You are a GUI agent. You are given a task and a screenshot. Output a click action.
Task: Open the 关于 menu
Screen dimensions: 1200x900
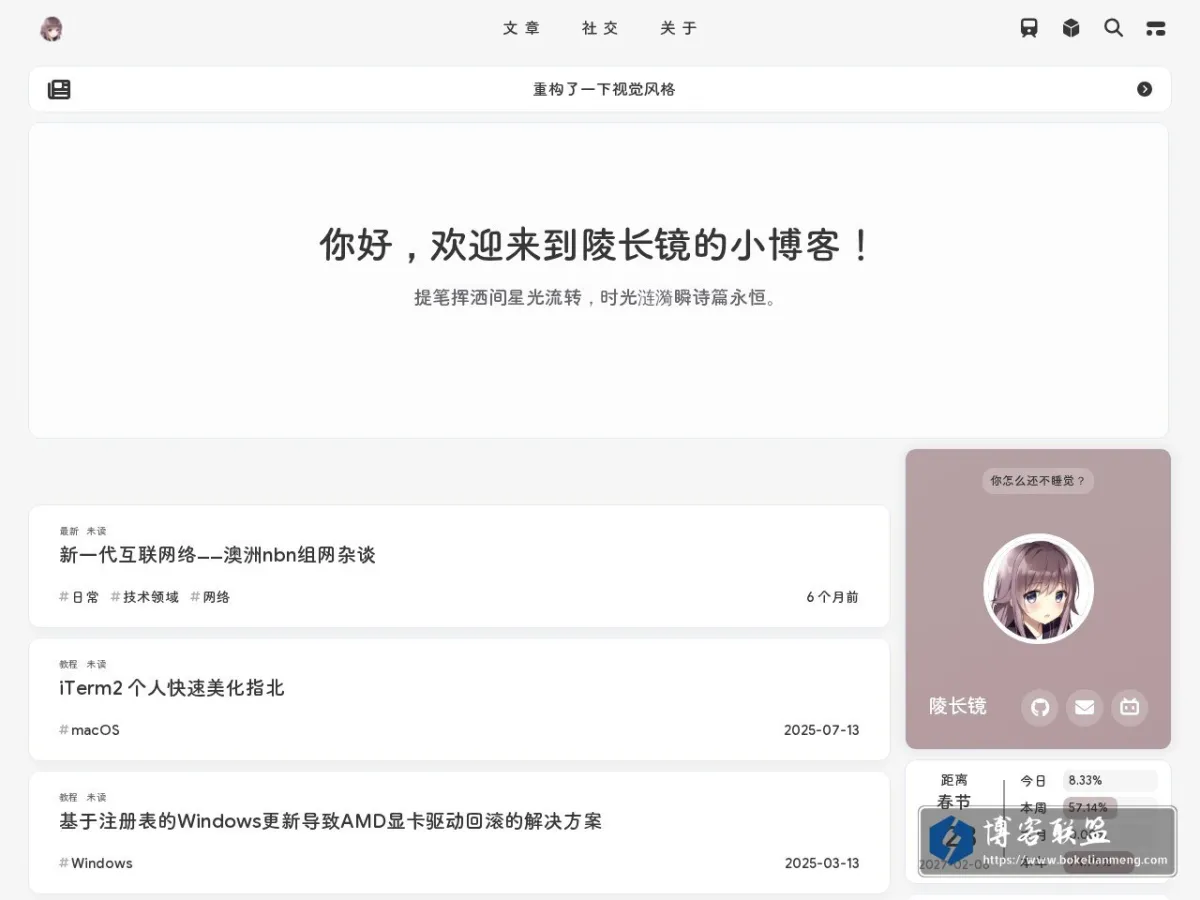(679, 28)
